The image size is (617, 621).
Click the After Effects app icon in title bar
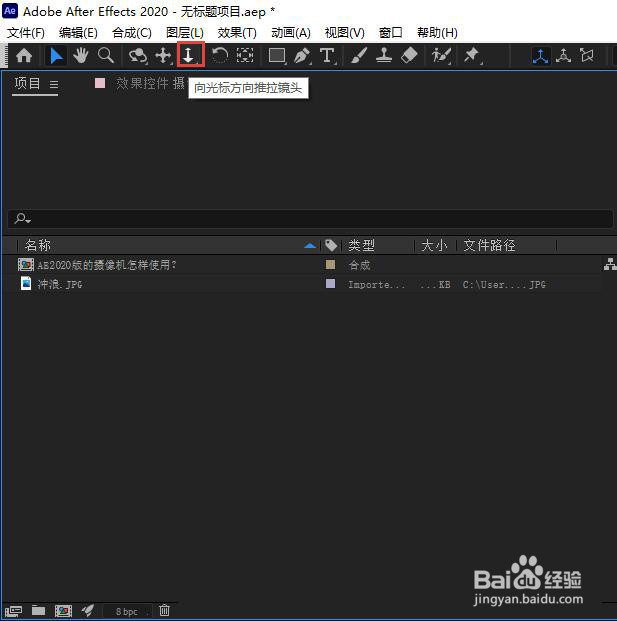(x=10, y=11)
